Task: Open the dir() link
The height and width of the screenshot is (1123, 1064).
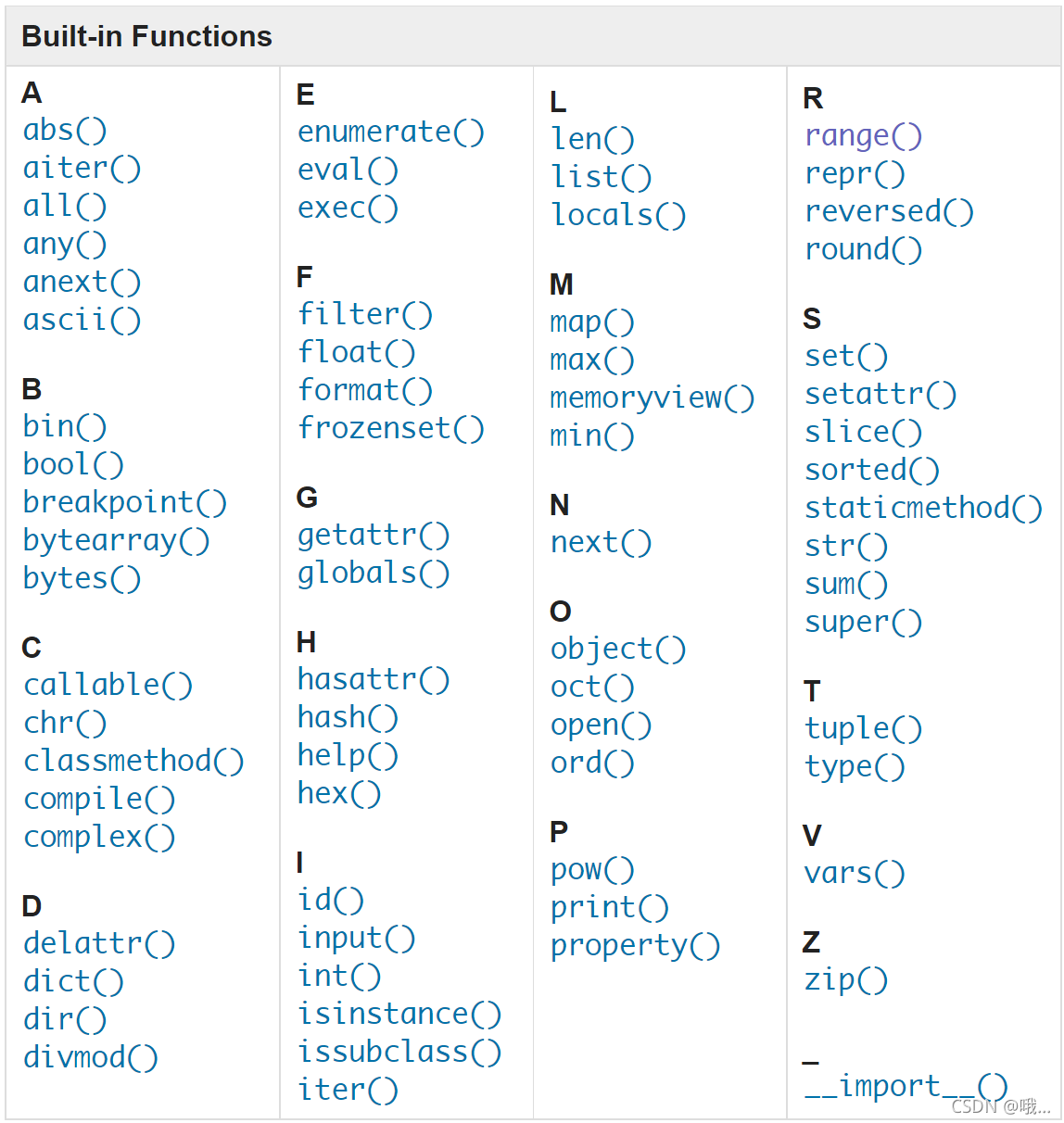Action: click(x=65, y=1020)
